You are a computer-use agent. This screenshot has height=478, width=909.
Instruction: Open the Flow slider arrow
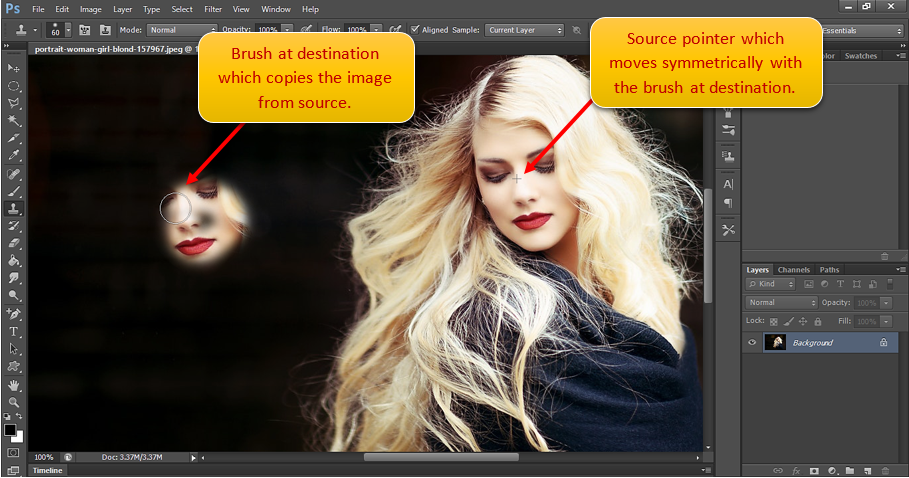coord(376,30)
